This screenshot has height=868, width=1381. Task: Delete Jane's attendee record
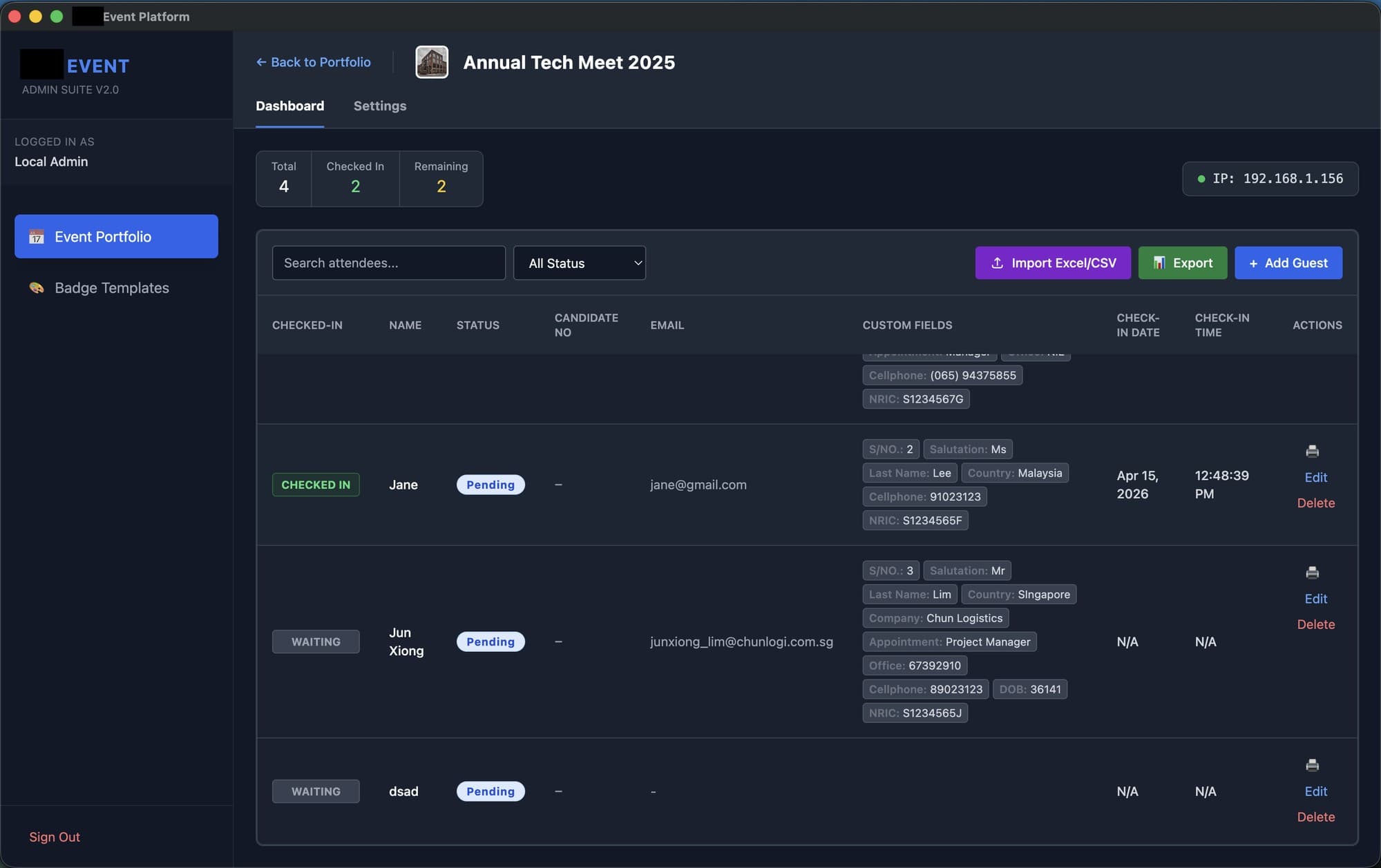coord(1315,503)
